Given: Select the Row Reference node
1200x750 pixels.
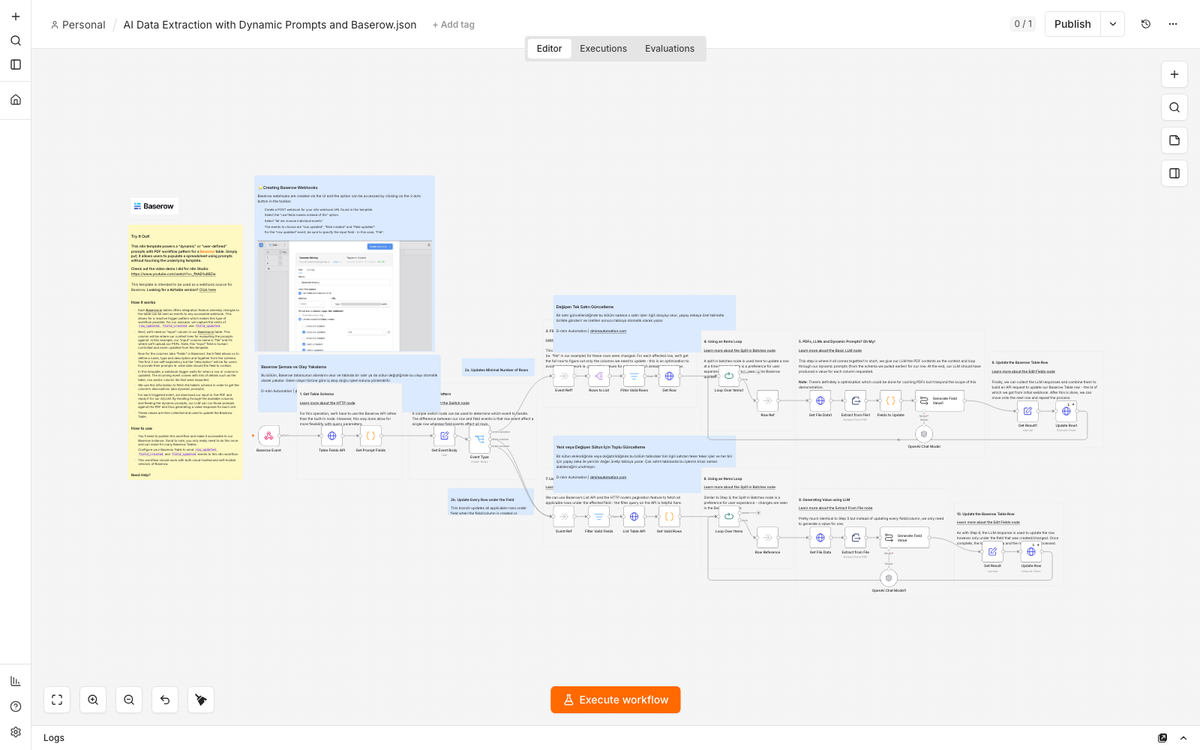Looking at the screenshot, I should coord(767,538).
